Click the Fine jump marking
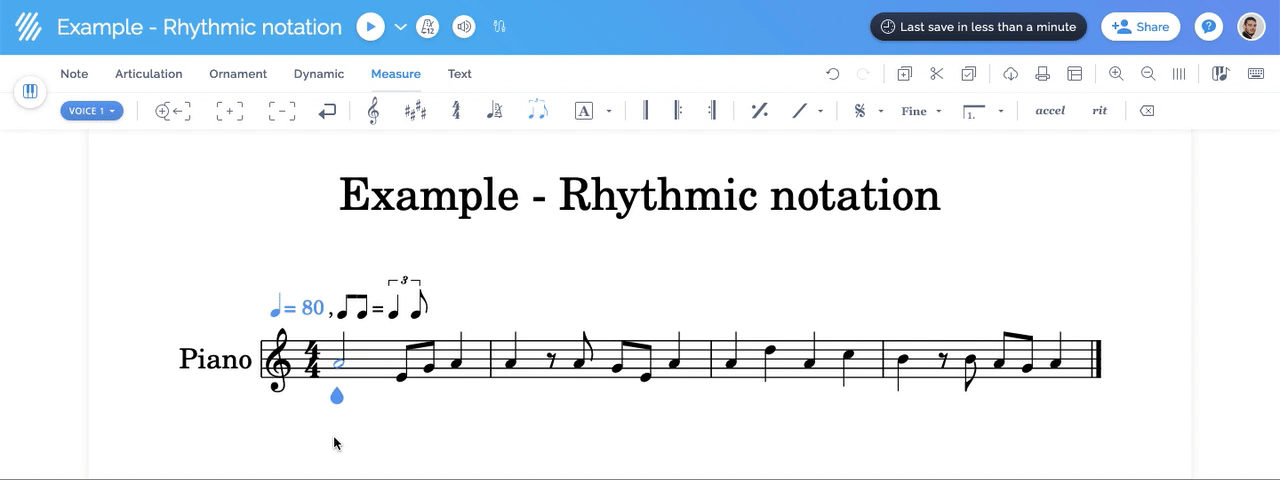Viewport: 1280px width, 480px height. pyautogui.click(x=914, y=111)
